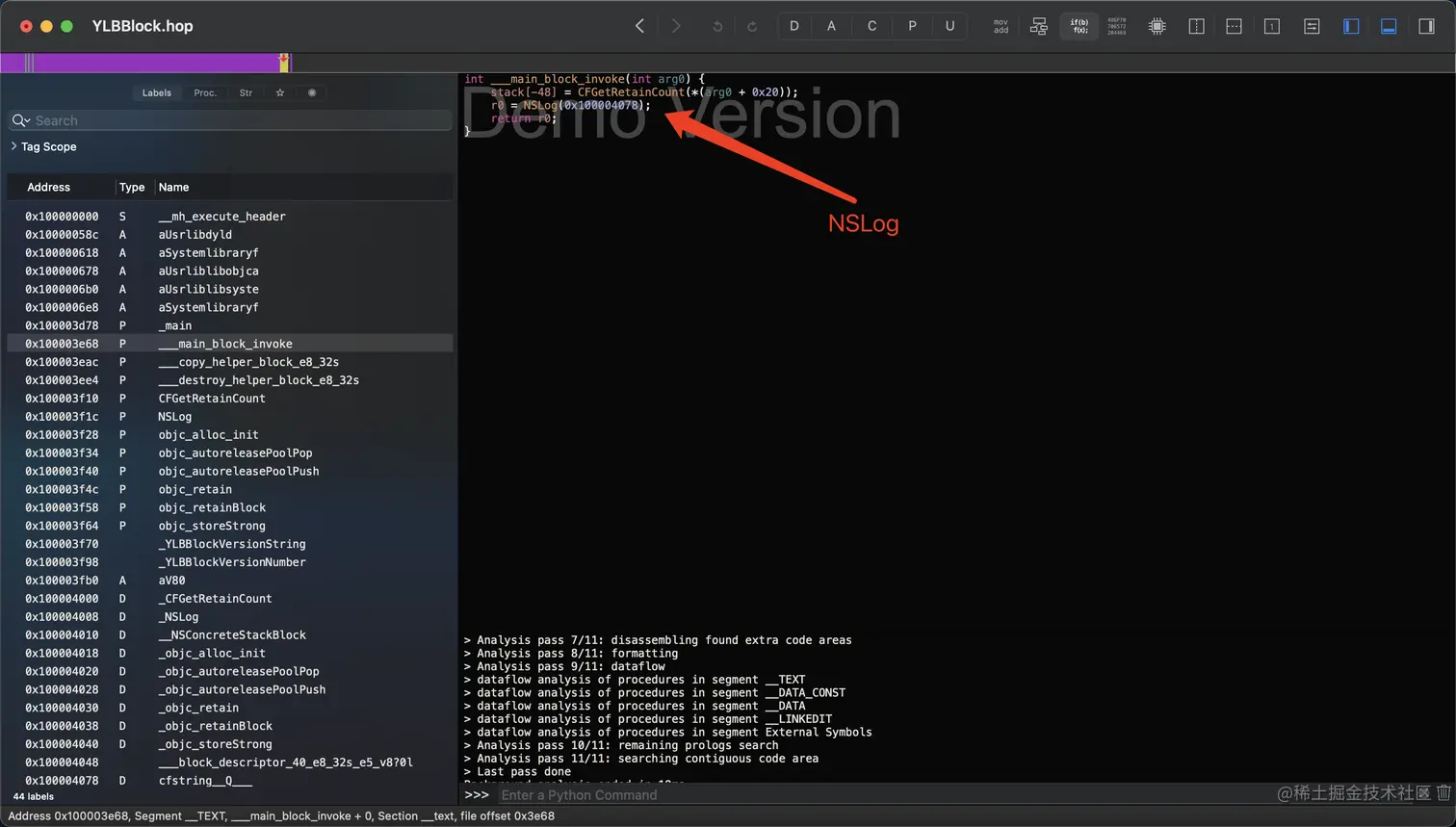Screen dimensions: 1456x827
Task: Select the _YLBBlockVersionNumber label row
Action: coord(230,562)
